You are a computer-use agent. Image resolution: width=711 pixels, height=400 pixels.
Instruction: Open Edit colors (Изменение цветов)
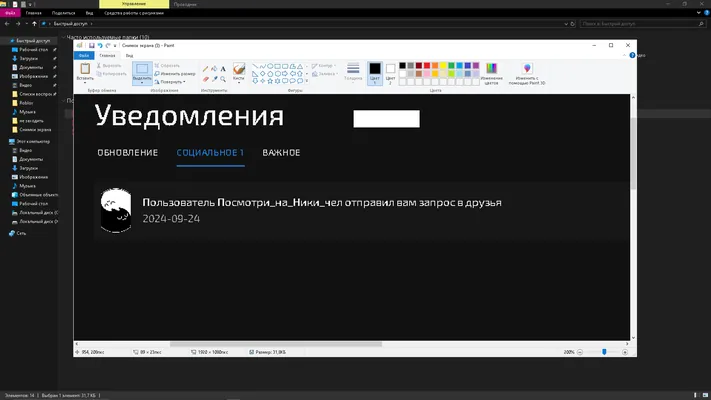point(492,74)
